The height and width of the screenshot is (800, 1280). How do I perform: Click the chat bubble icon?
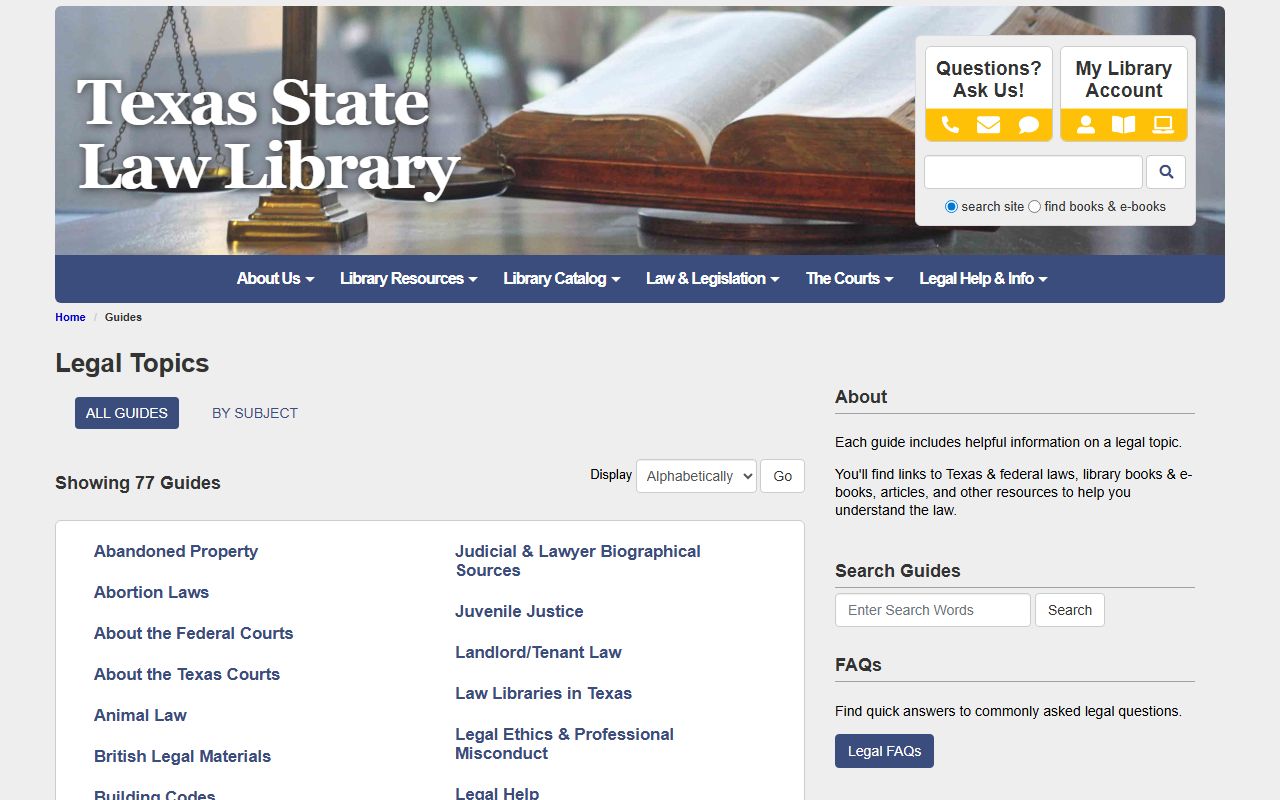[x=1028, y=125]
